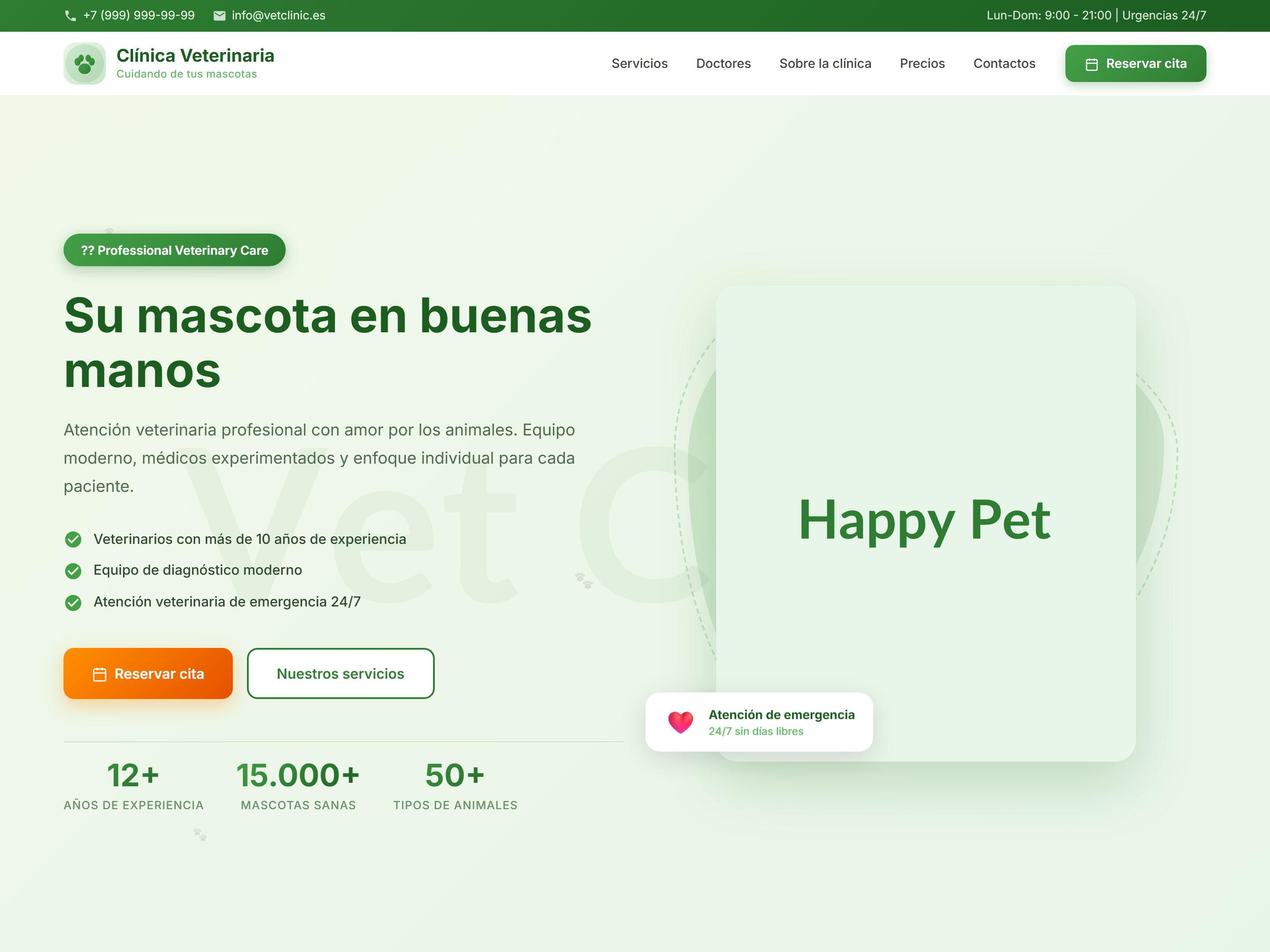Open Sobre la clínica page

pos(825,63)
